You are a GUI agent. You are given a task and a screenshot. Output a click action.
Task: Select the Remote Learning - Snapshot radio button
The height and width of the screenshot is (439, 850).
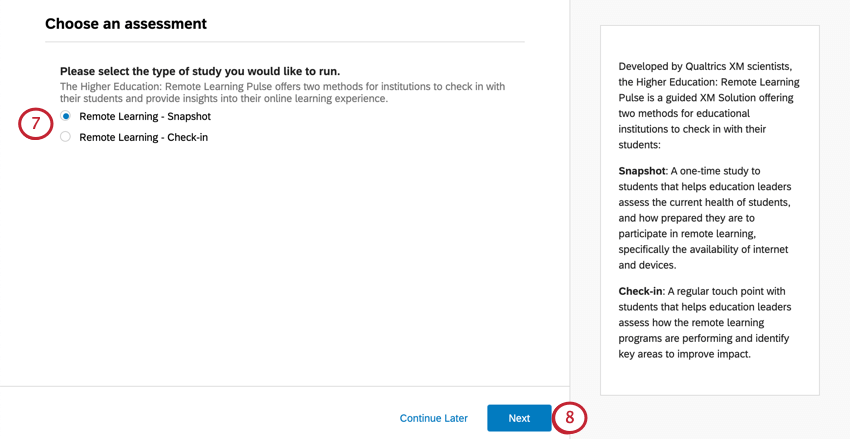[66, 116]
